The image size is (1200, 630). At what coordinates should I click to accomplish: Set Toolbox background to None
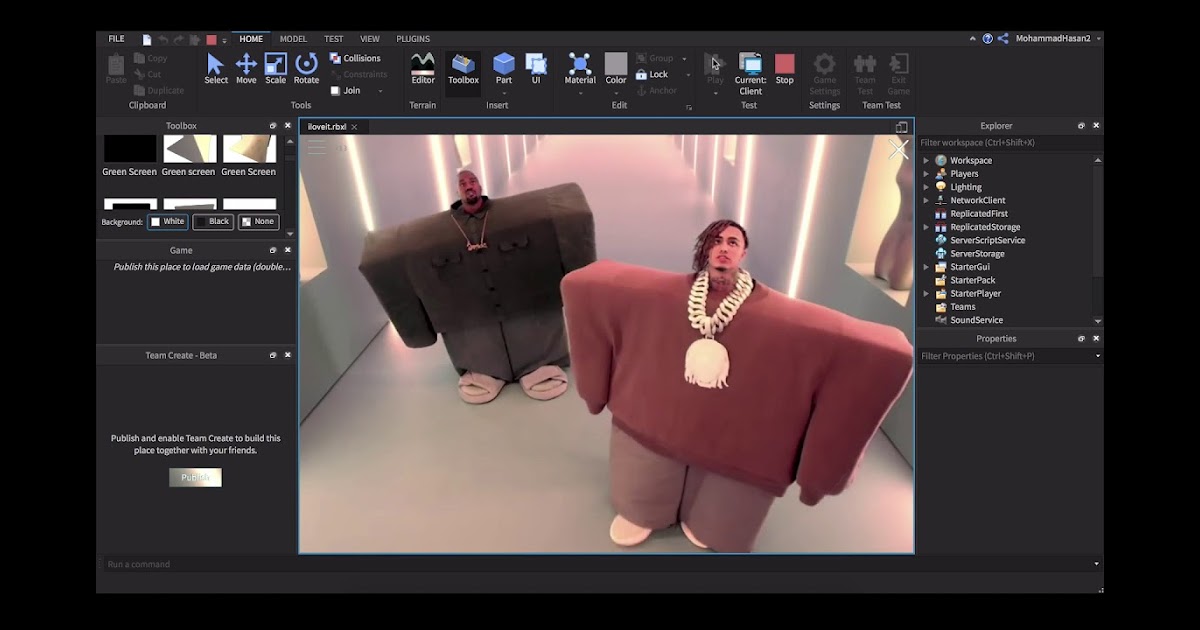tap(258, 222)
